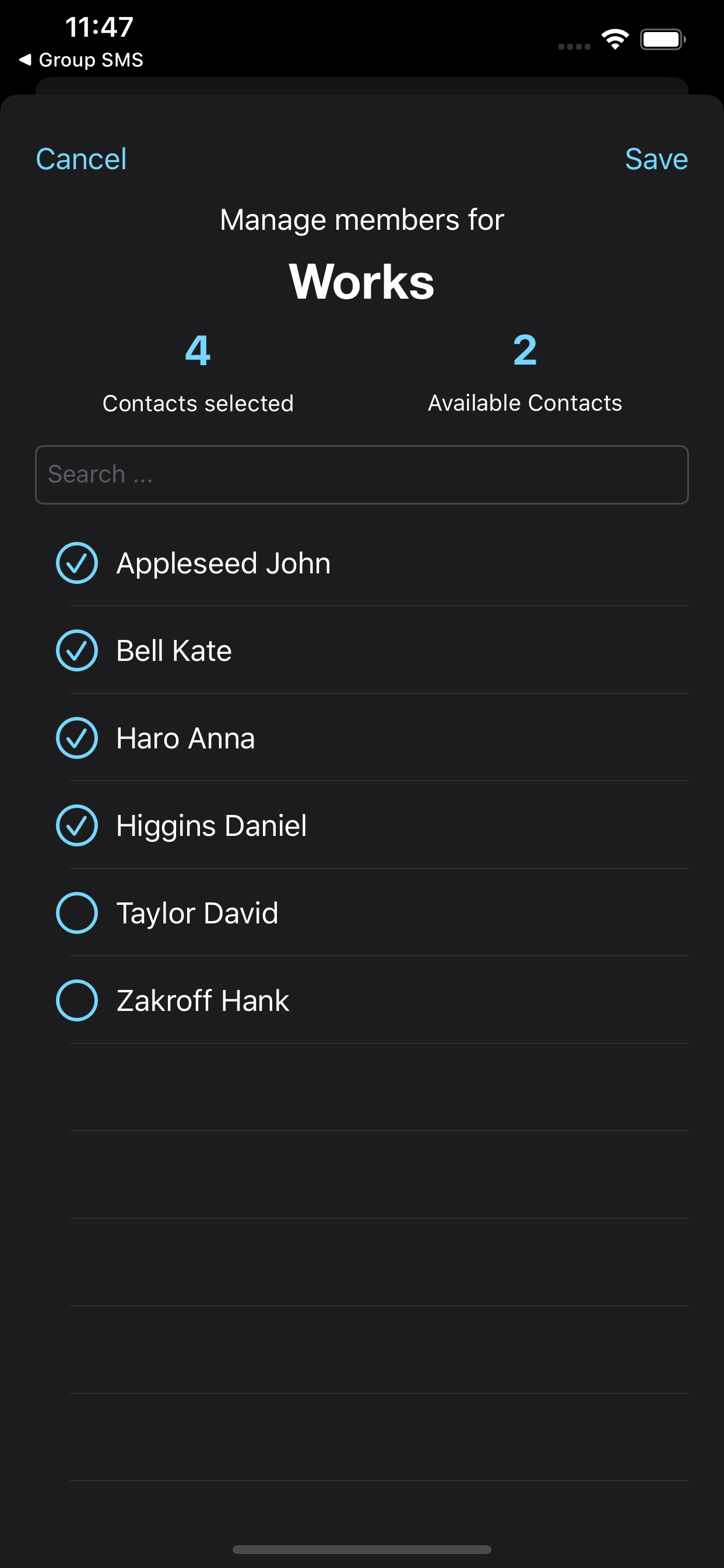This screenshot has height=1568, width=724.
Task: Deselect Bell Kate's checkmark circle
Action: click(x=77, y=650)
